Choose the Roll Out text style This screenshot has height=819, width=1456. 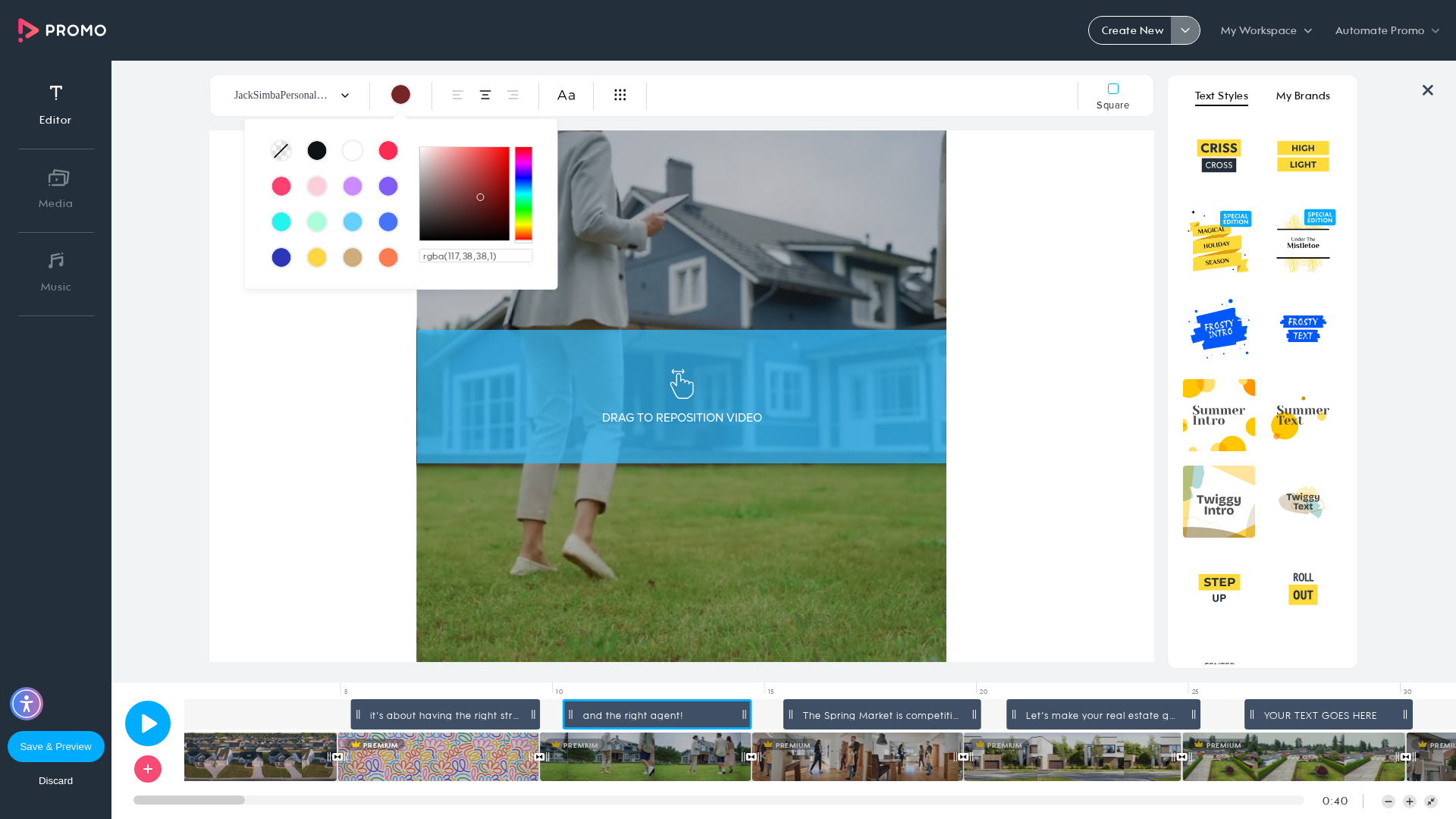[x=1303, y=588]
